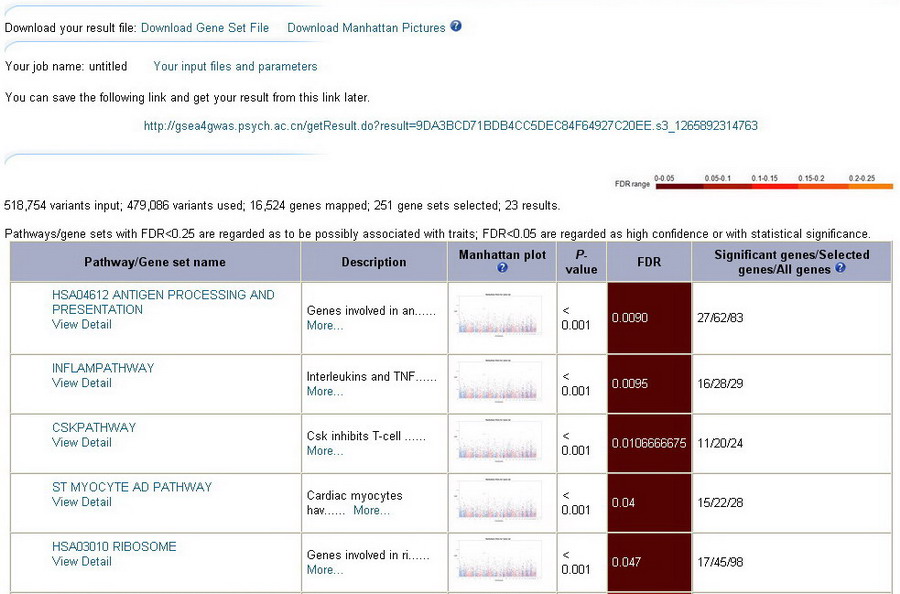View Detail for INFLAMPATHWAY
This screenshot has width=900, height=594.
[82, 383]
